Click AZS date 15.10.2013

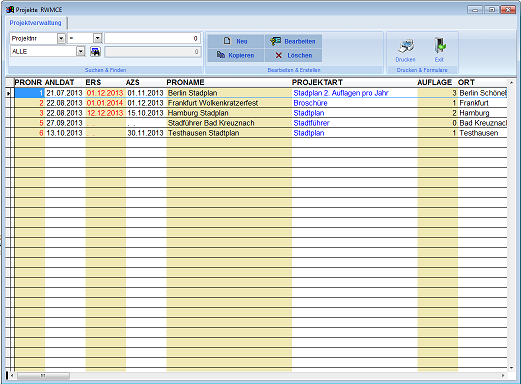(x=145, y=113)
